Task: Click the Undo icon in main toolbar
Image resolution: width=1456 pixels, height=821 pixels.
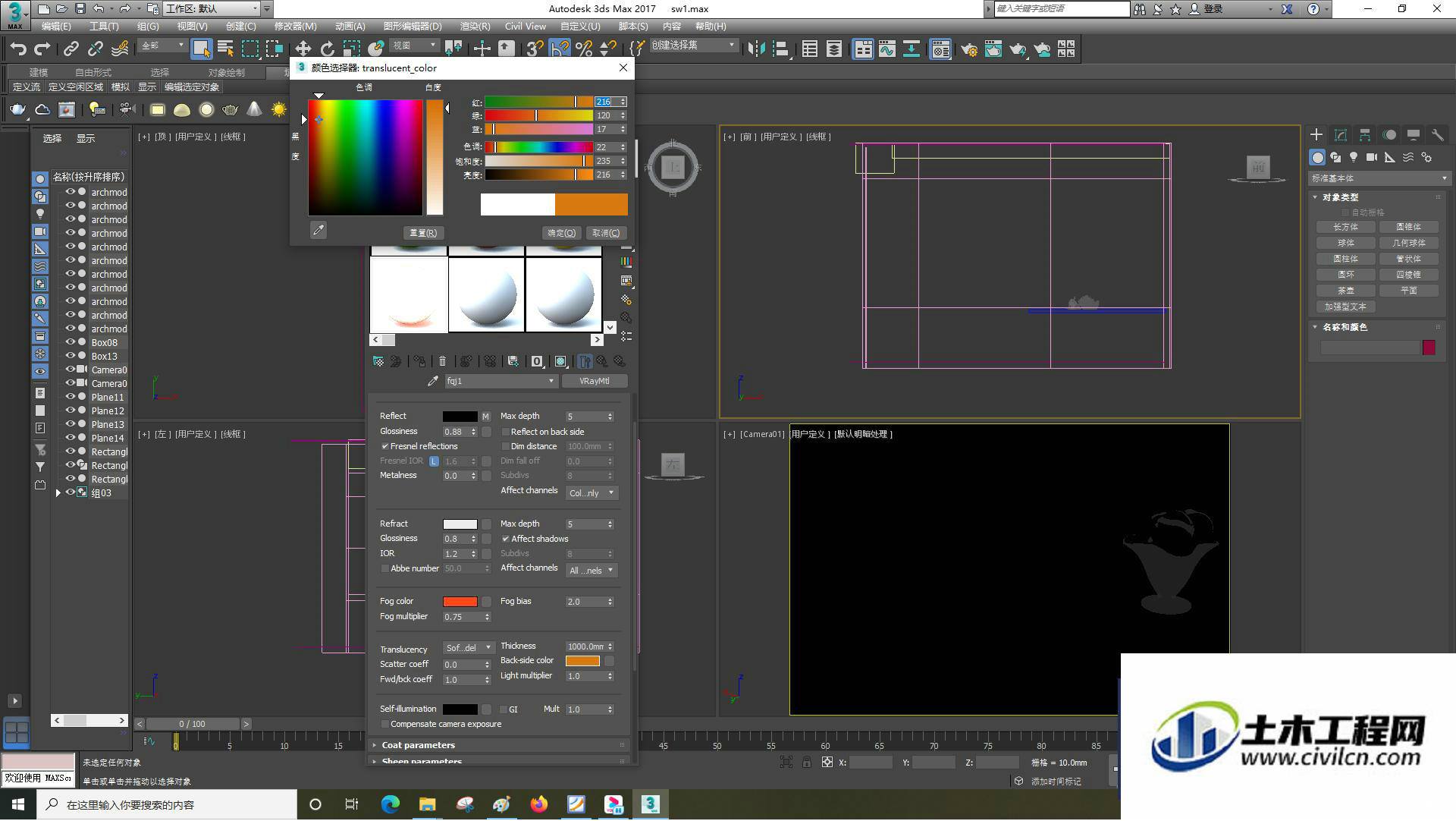Action: click(x=18, y=49)
